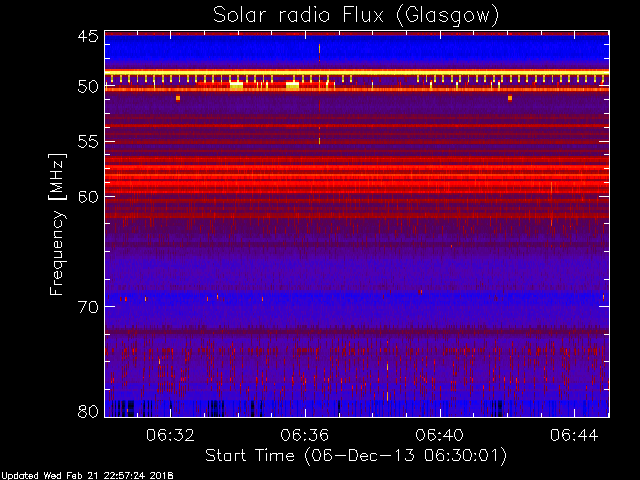Click the 'Solar radio Flux (Glasgow)' title
The width and height of the screenshot is (640, 480).
[356, 16]
